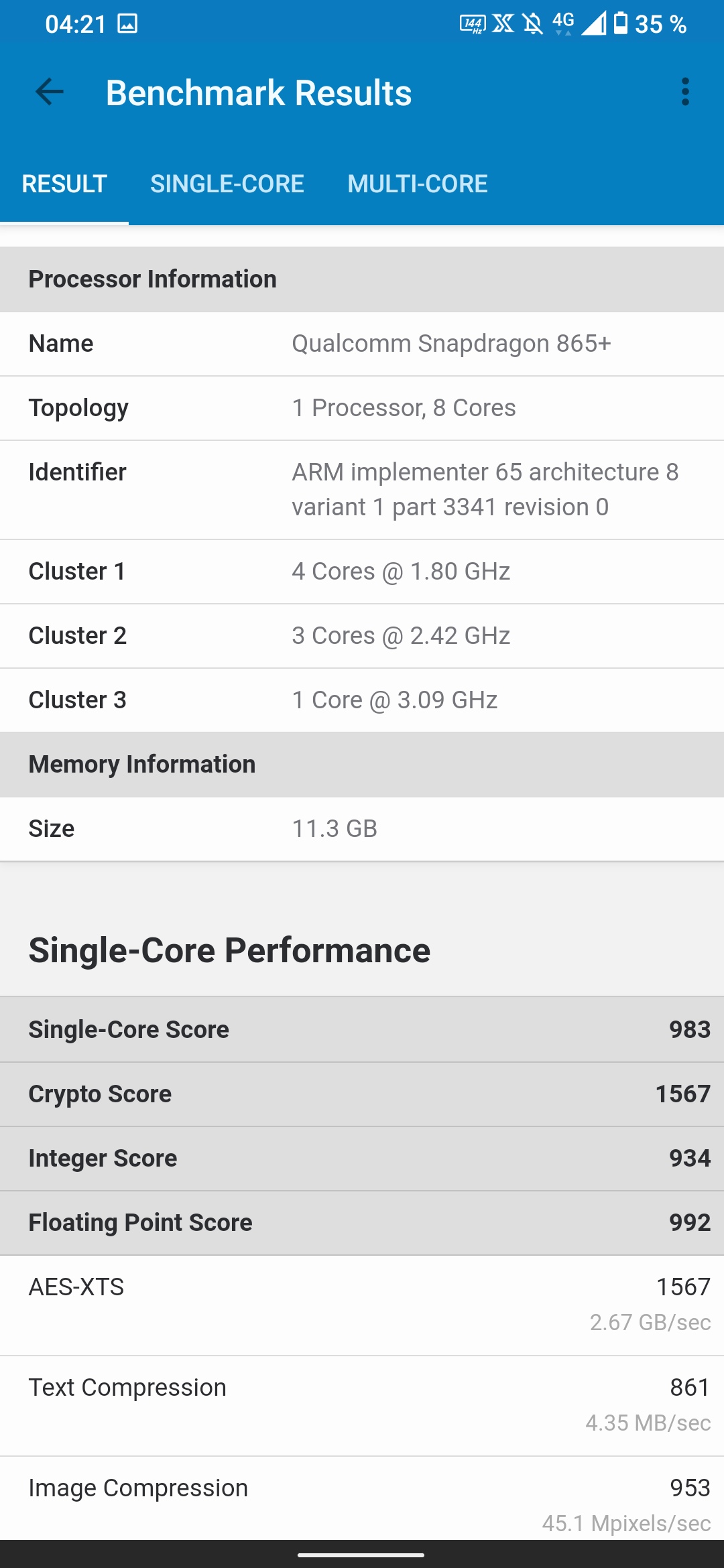Image resolution: width=724 pixels, height=1568 pixels.
Task: Tap the 144 Hz refresh rate icon
Action: pyautogui.click(x=472, y=24)
